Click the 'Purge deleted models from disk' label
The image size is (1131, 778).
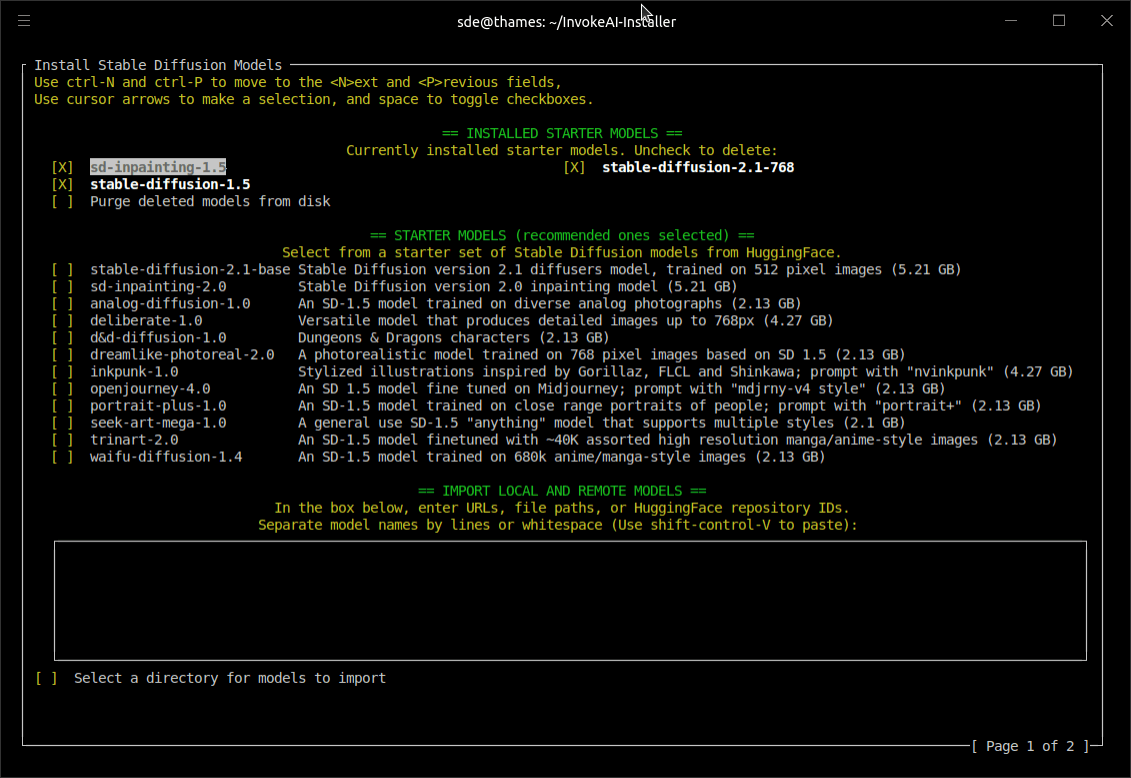(210, 201)
